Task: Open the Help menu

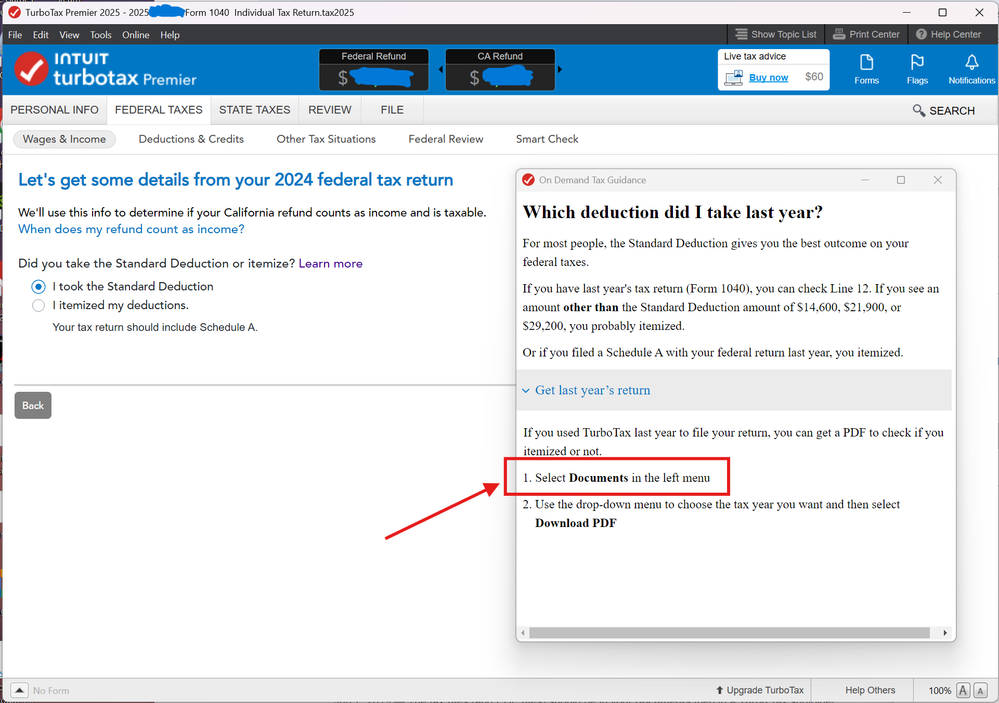Action: (x=169, y=34)
